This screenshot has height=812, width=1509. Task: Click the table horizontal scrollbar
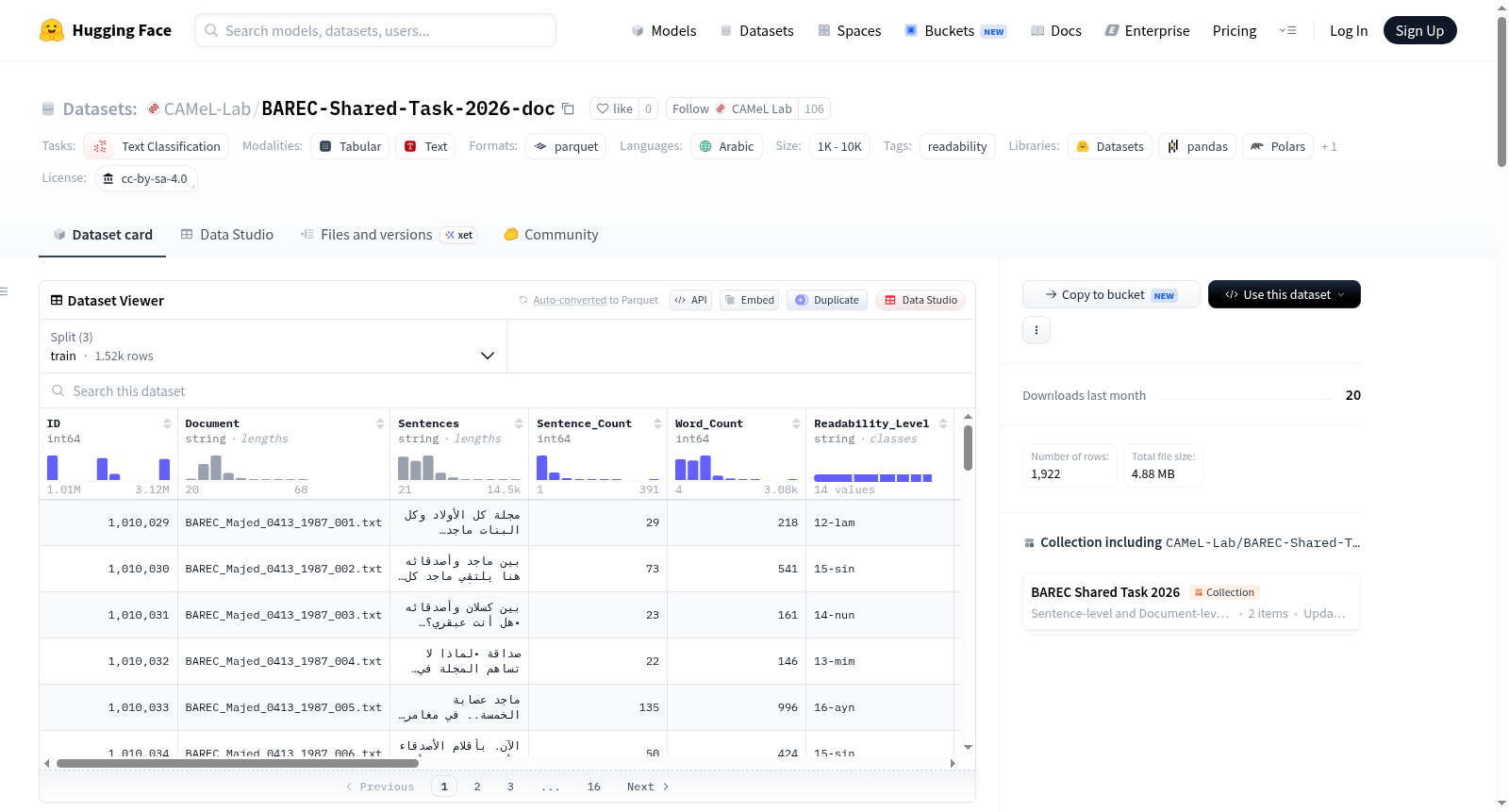point(238,763)
